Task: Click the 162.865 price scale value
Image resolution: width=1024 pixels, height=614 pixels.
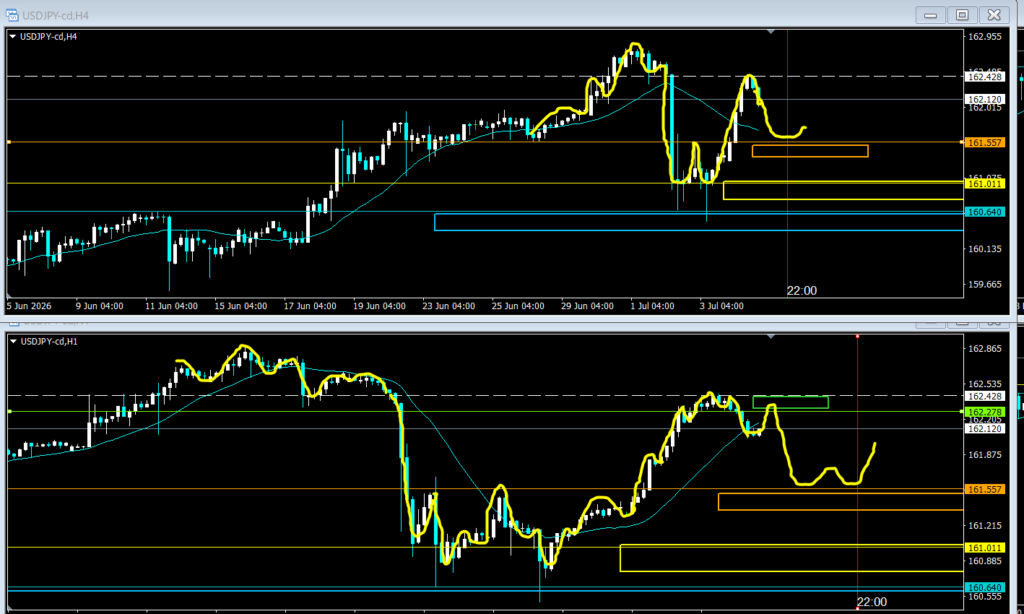Action: pos(984,349)
